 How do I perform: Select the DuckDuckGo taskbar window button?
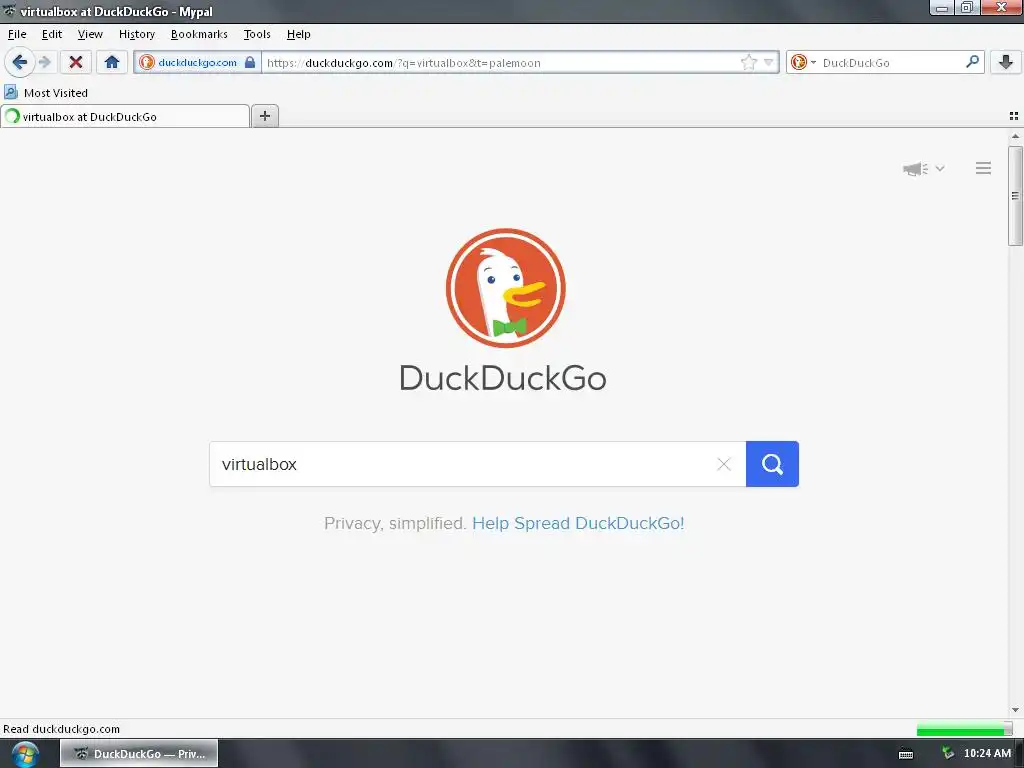click(138, 754)
